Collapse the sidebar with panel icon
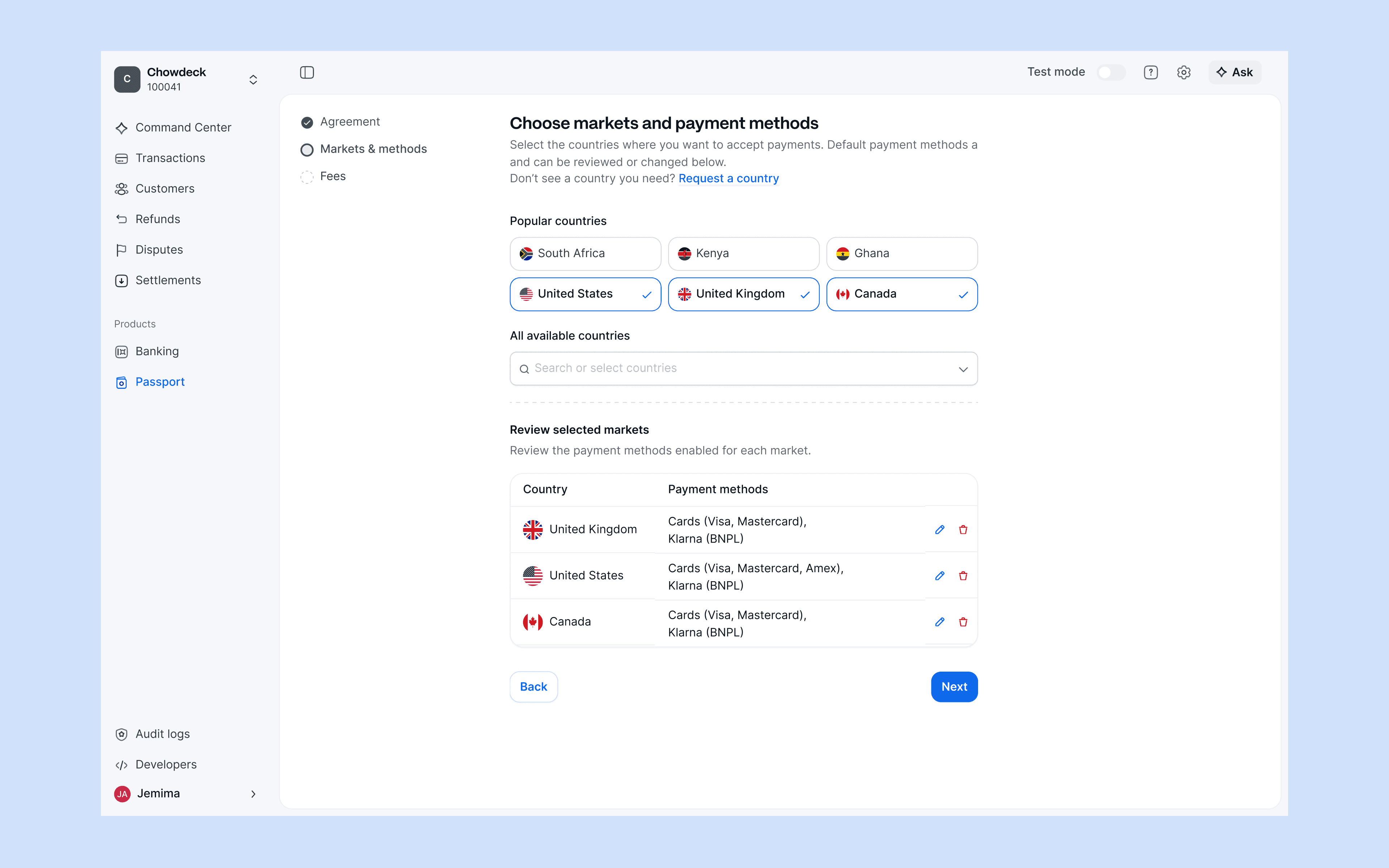 point(307,72)
